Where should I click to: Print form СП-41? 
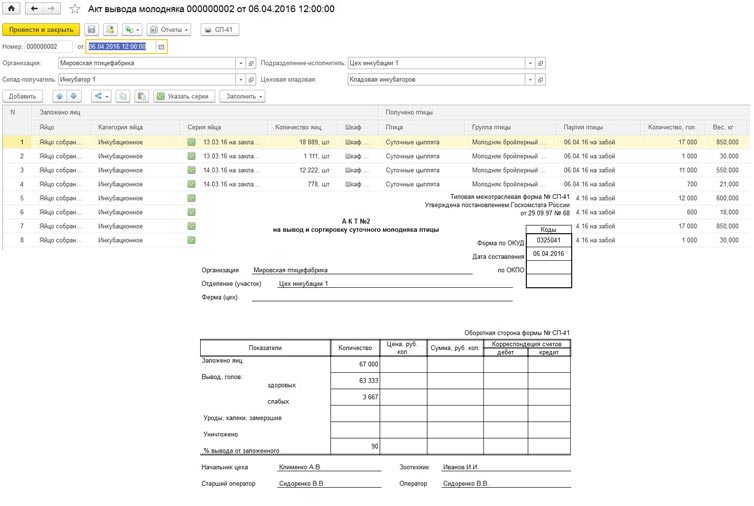click(219, 30)
